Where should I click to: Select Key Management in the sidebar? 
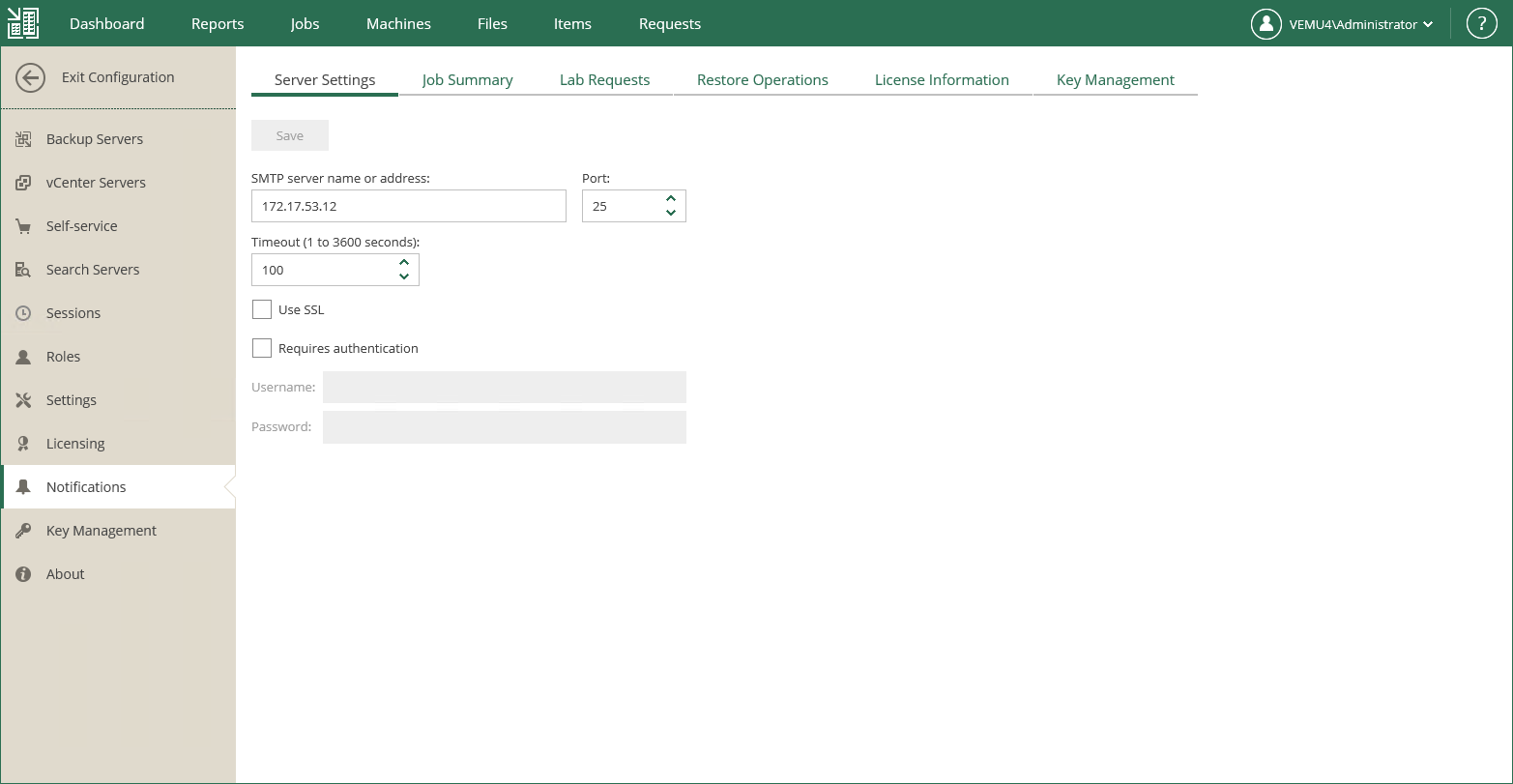coord(118,531)
